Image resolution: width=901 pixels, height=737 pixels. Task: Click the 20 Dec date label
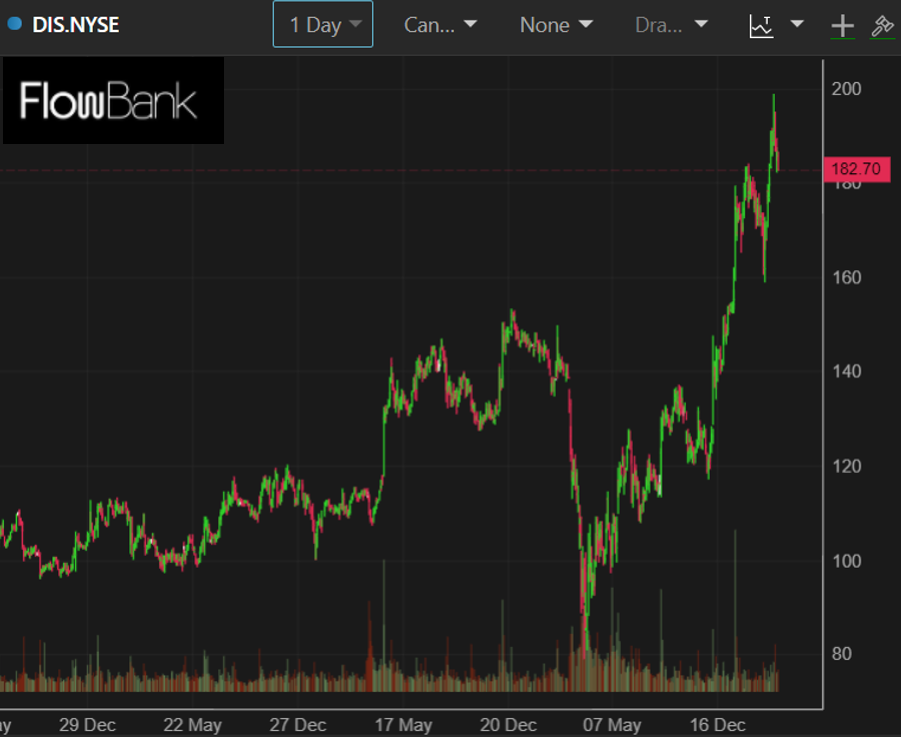pos(508,724)
